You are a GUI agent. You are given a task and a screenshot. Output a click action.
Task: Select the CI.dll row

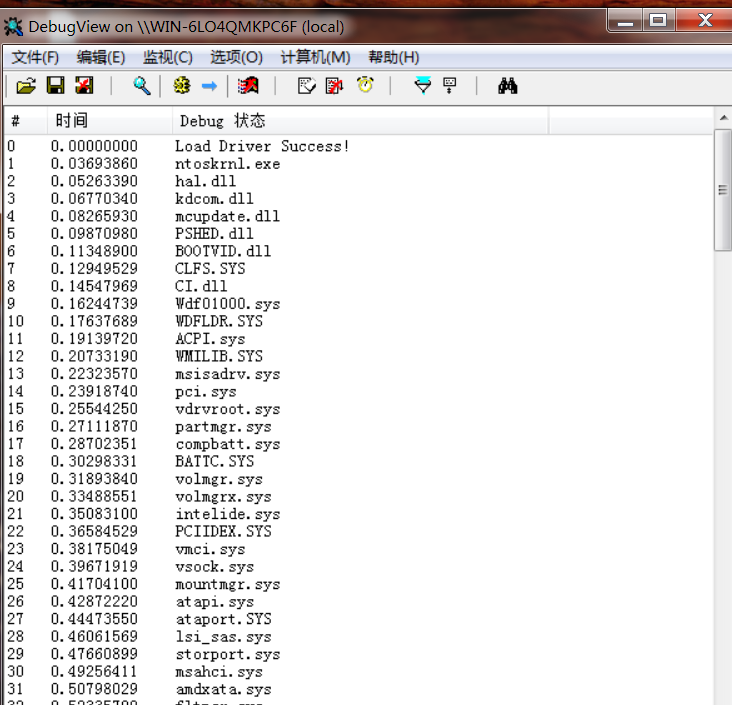[359, 286]
